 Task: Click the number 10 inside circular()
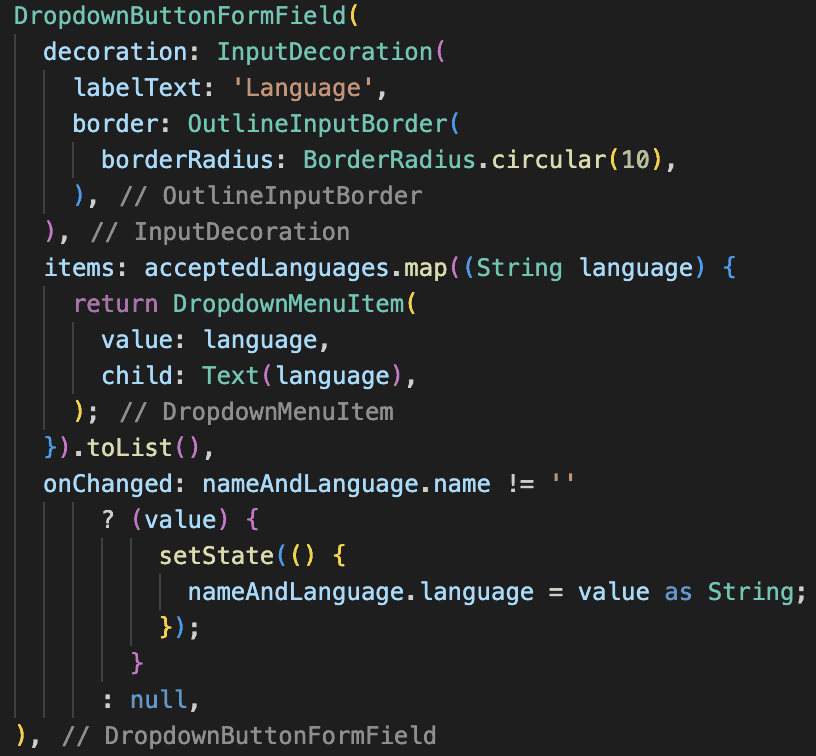point(635,159)
